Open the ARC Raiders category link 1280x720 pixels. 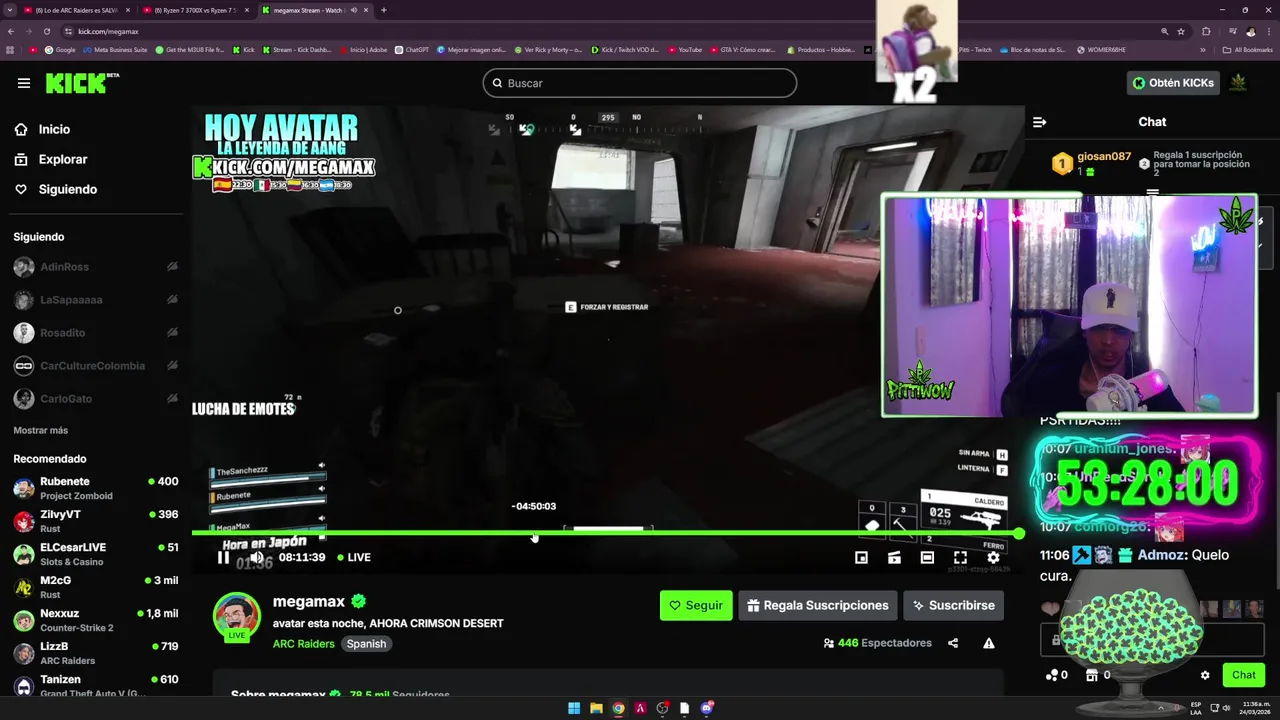pyautogui.click(x=303, y=644)
